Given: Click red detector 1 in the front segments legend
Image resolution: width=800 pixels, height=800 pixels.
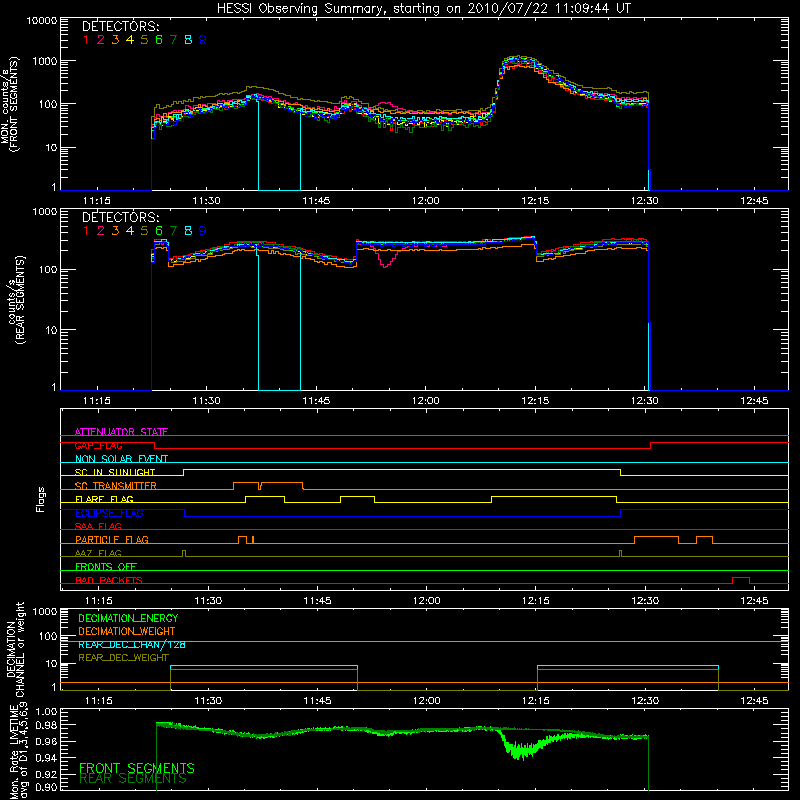Looking at the screenshot, I should tap(86, 40).
